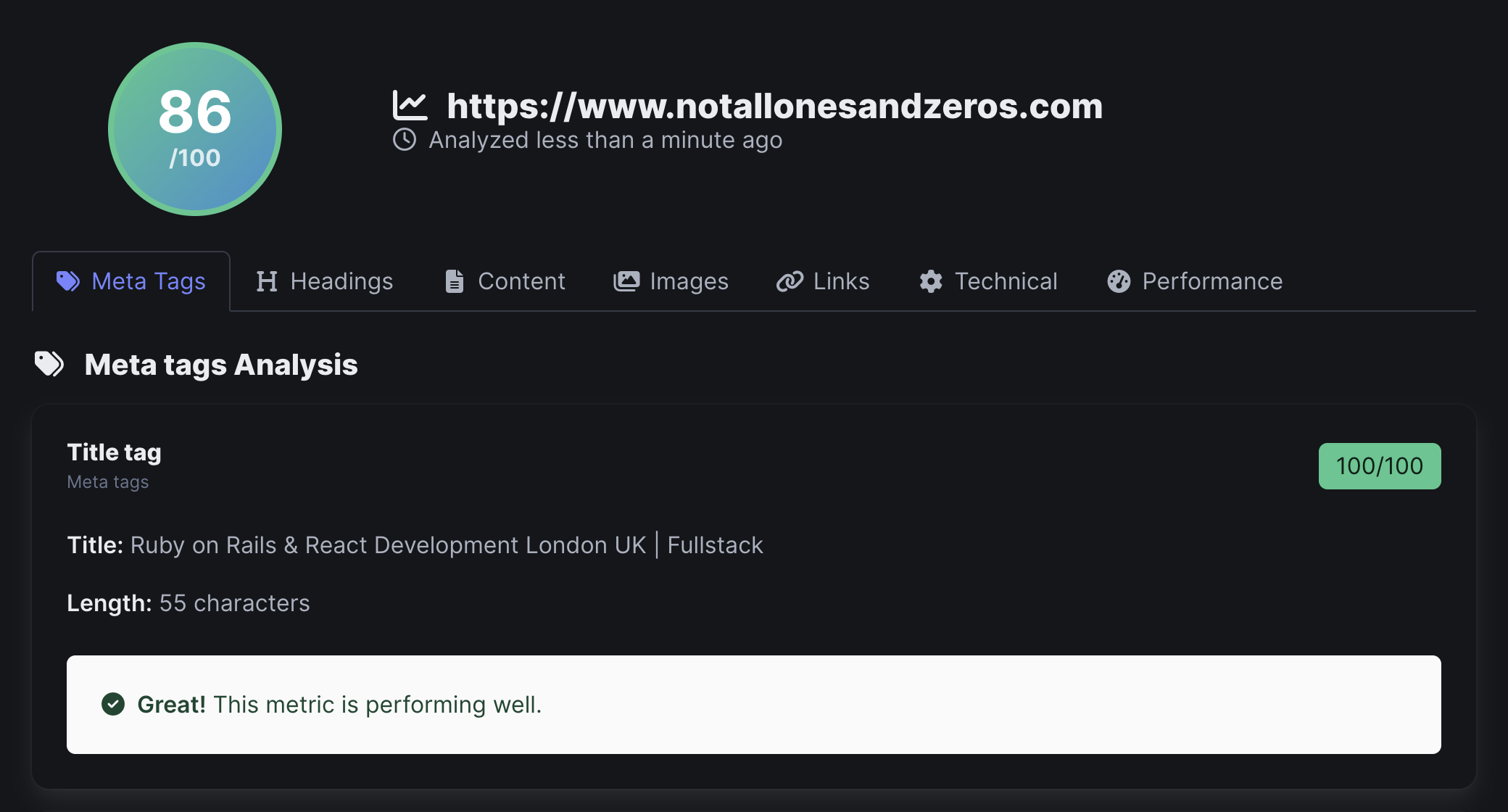The image size is (1508, 812).
Task: Switch to the Images tab
Action: click(671, 281)
